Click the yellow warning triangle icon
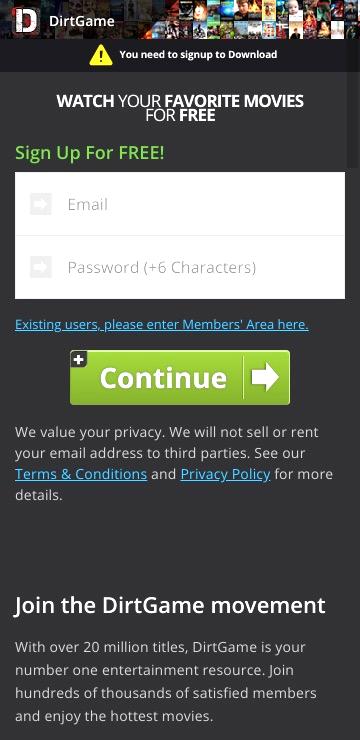The width and height of the screenshot is (360, 740). tap(101, 55)
